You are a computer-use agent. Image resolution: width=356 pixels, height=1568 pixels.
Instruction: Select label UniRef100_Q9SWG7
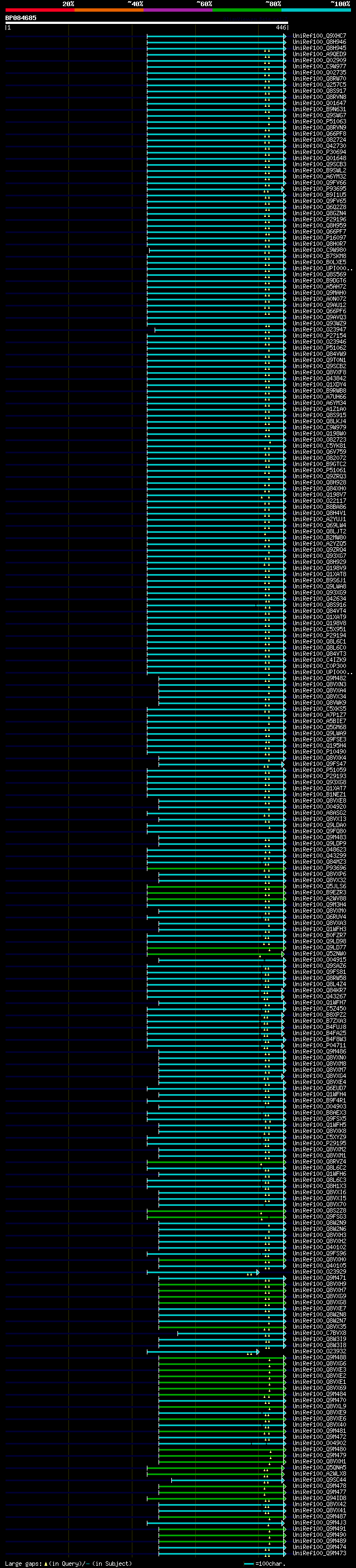[319, 115]
